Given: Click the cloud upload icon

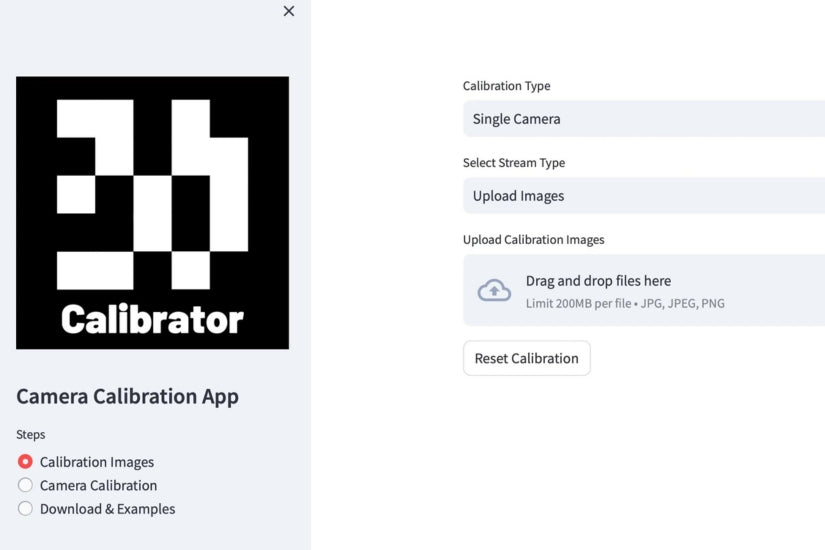Looking at the screenshot, I should [x=494, y=291].
